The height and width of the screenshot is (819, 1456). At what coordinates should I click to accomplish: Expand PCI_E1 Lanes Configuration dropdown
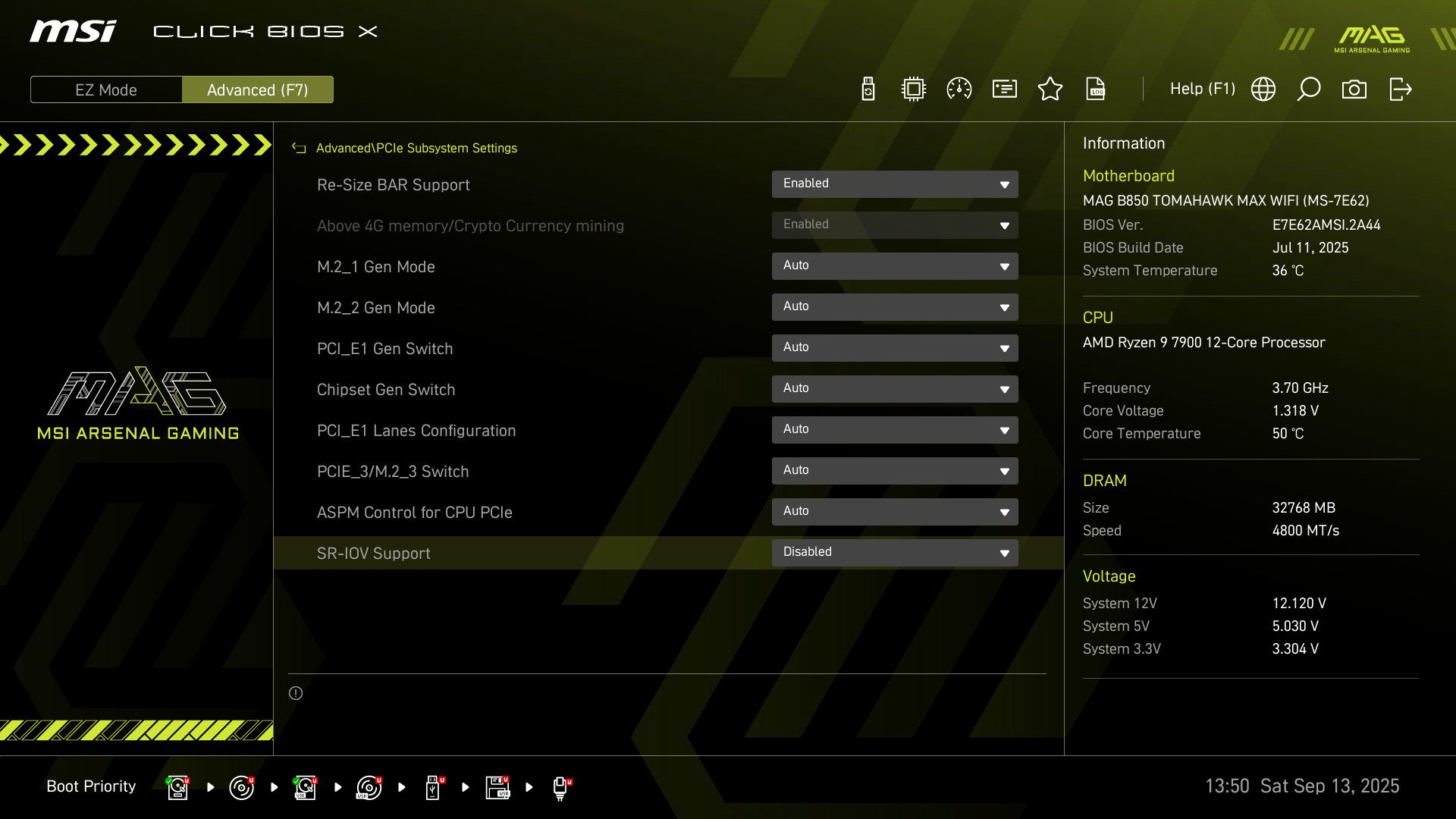coord(895,430)
